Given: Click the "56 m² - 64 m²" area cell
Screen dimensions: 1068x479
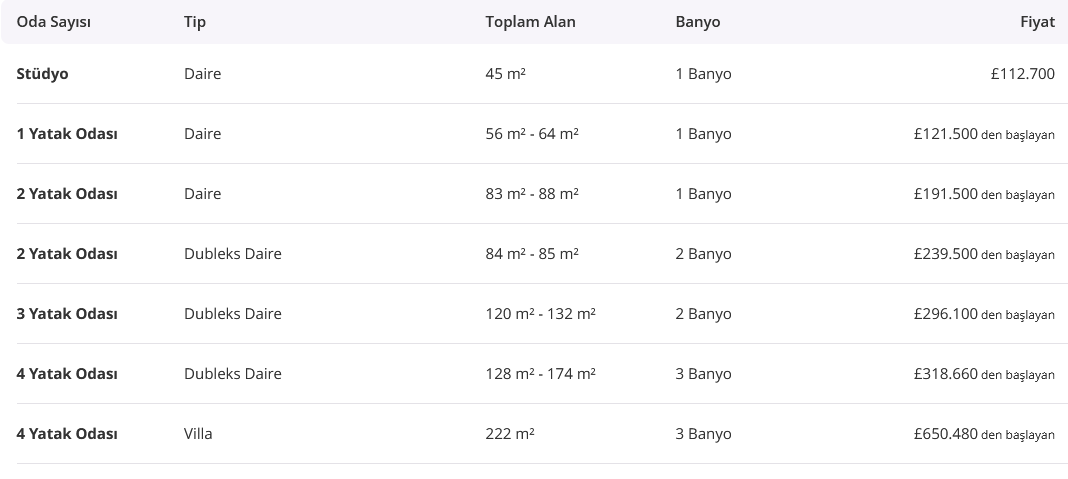Looking at the screenshot, I should tap(532, 134).
